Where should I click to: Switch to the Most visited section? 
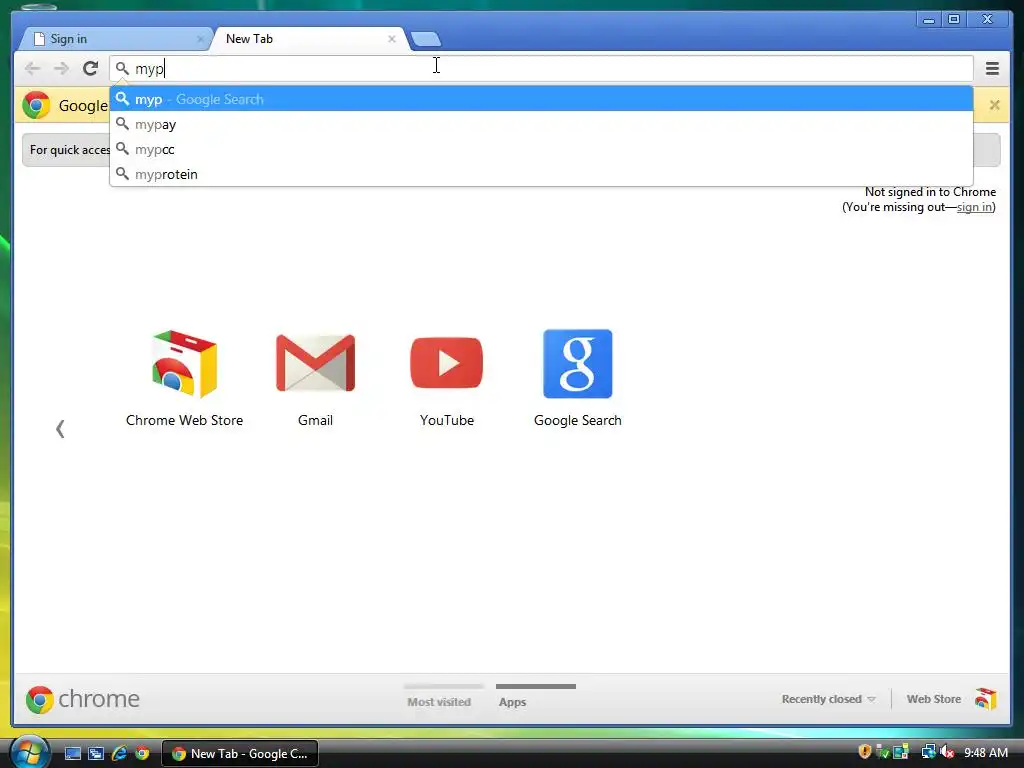pyautogui.click(x=439, y=702)
